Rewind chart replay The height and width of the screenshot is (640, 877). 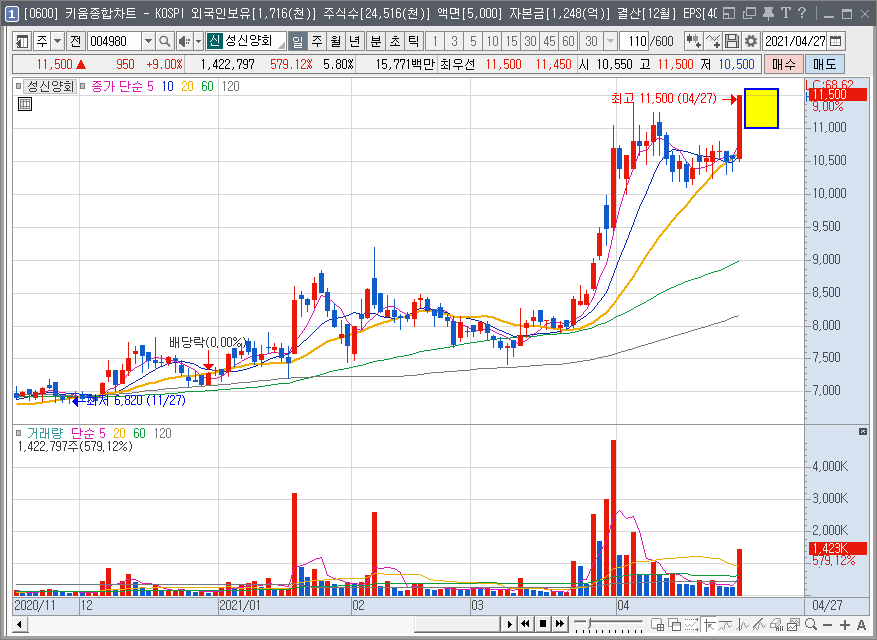pyautogui.click(x=525, y=624)
